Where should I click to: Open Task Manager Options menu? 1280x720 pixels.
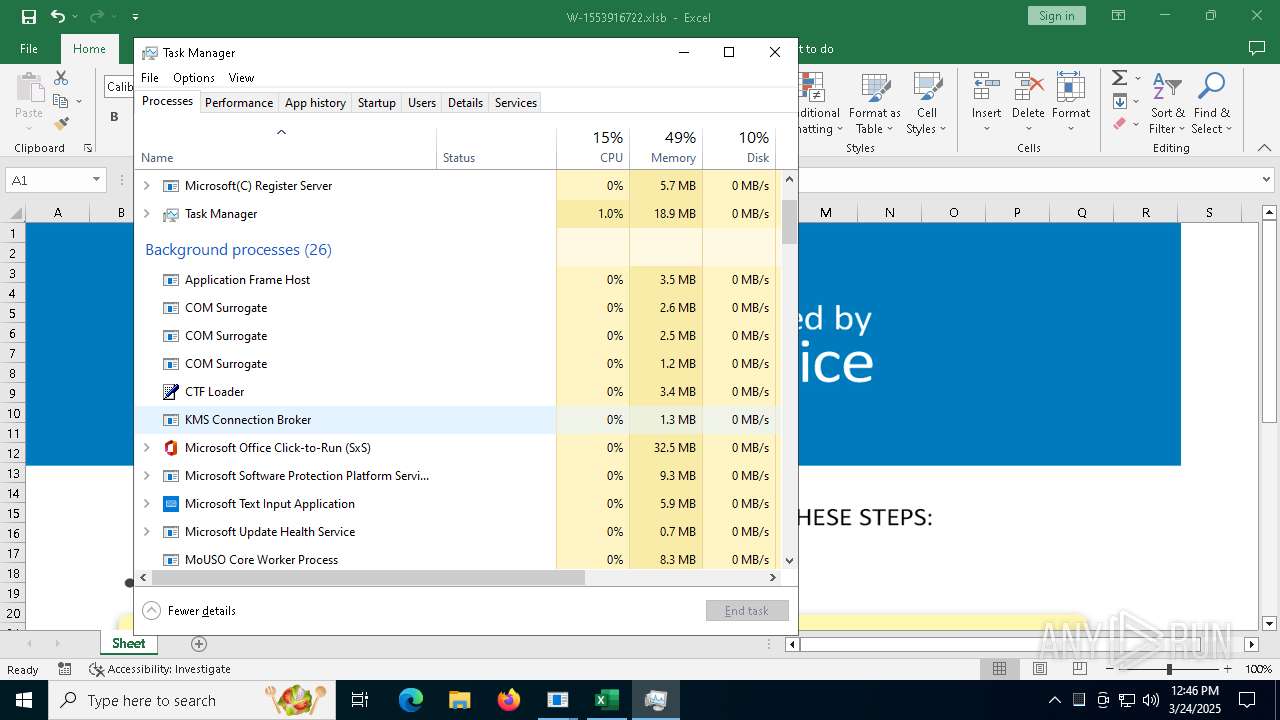click(194, 78)
